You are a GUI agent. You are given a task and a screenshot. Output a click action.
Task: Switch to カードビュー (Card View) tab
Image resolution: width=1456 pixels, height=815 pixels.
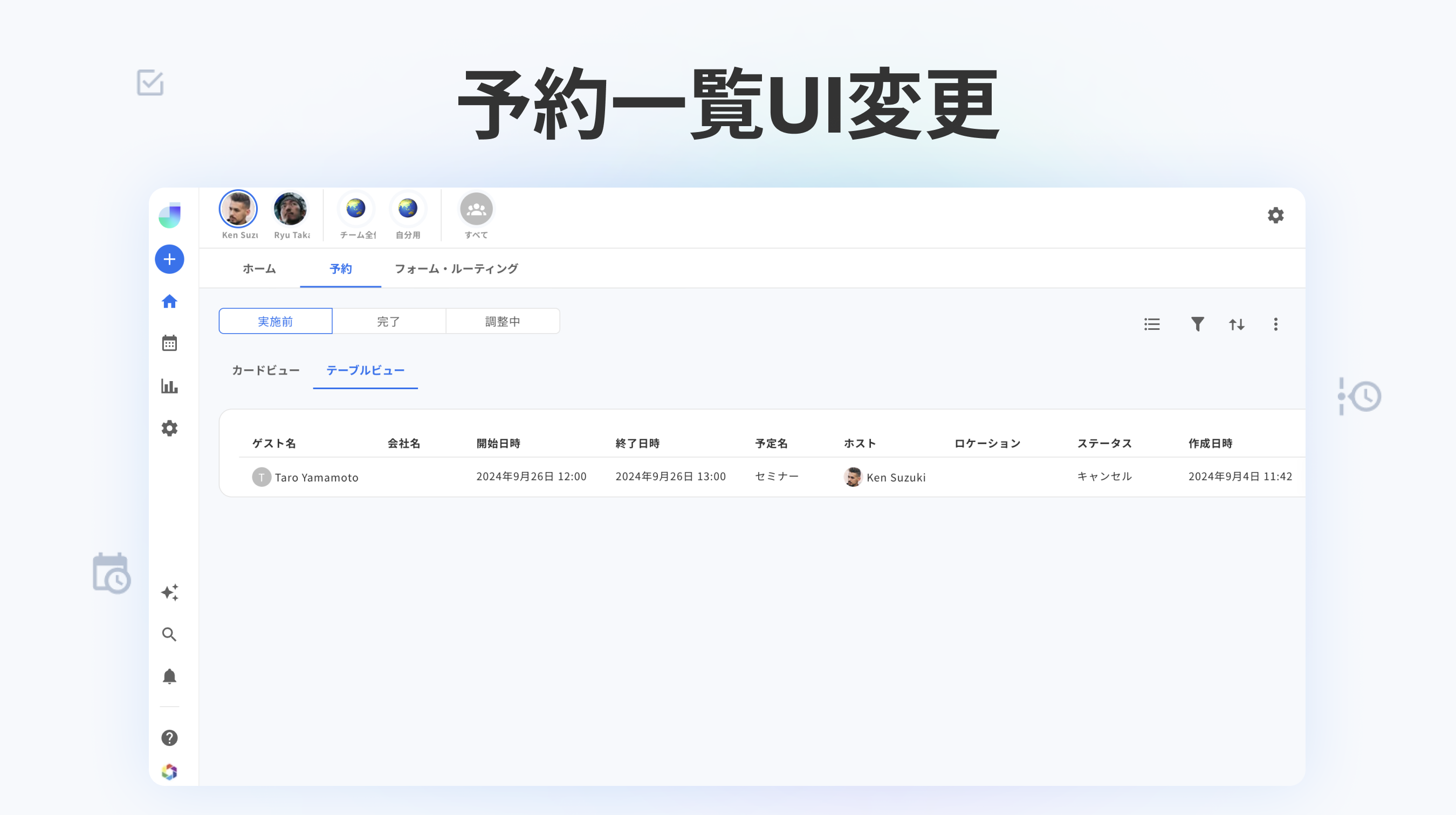tap(265, 370)
